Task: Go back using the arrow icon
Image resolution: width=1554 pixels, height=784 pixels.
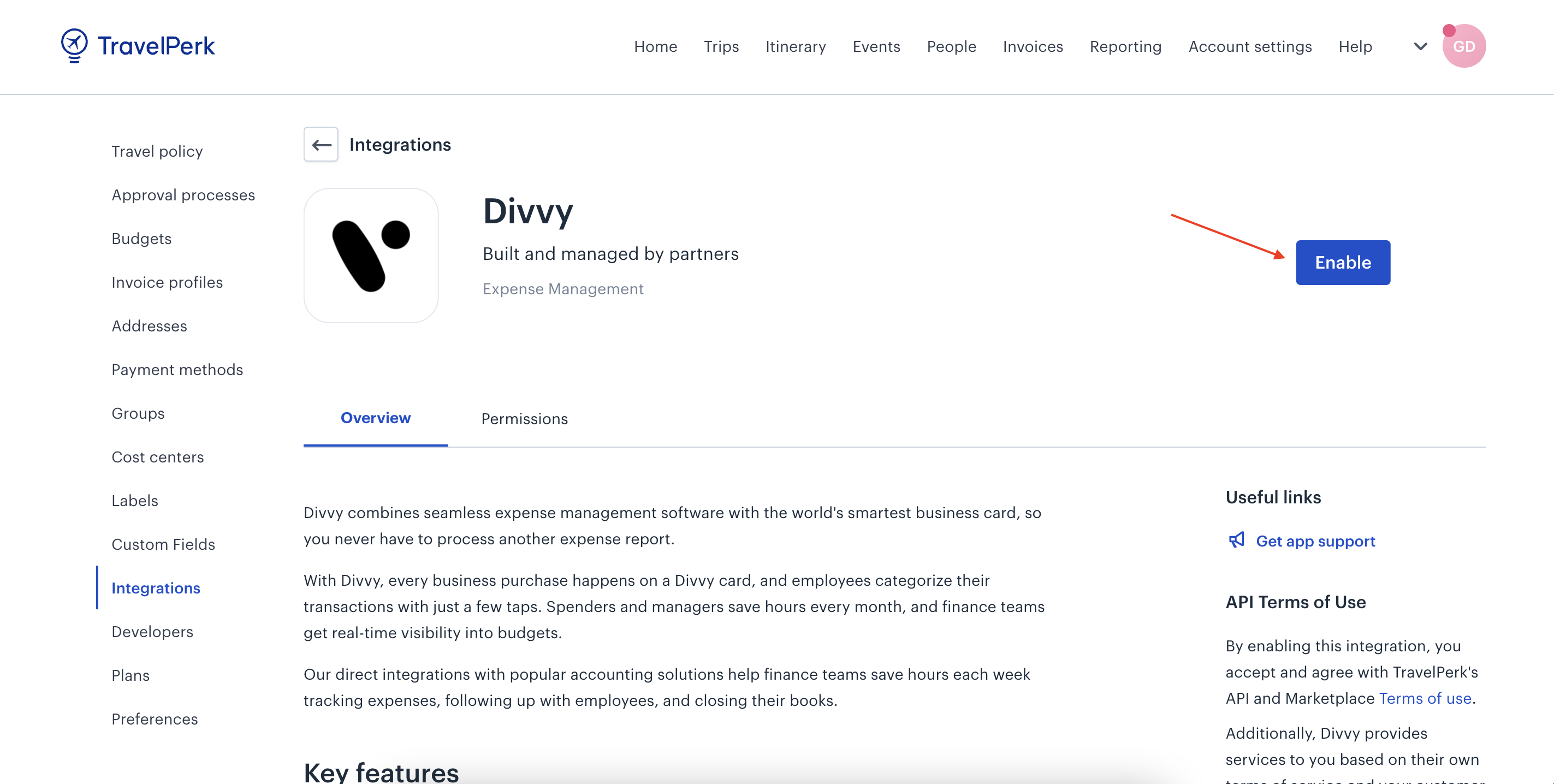Action: point(321,145)
